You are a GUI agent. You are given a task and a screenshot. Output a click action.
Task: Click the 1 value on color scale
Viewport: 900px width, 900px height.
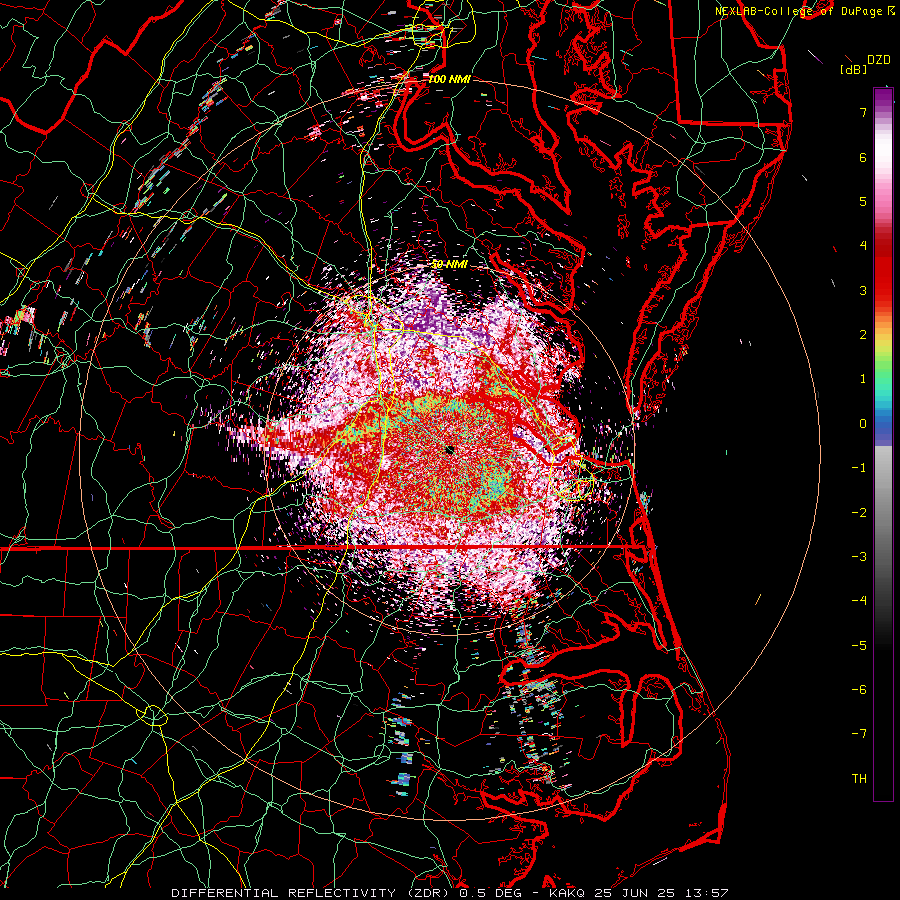863,379
